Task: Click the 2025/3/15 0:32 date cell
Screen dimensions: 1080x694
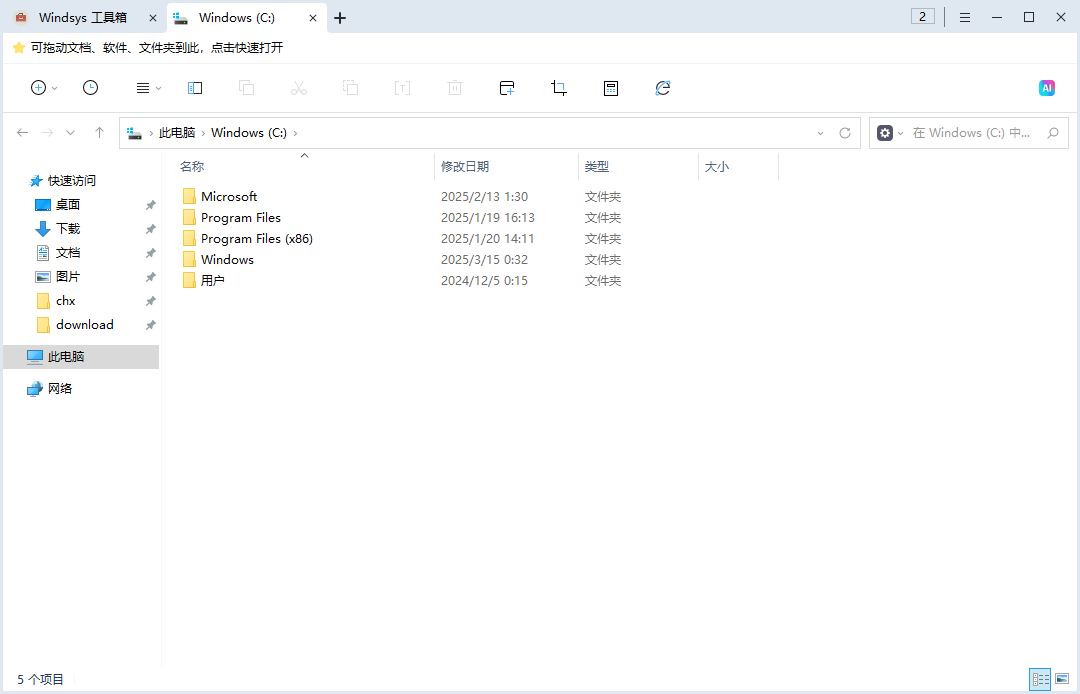Action: pyautogui.click(x=484, y=260)
